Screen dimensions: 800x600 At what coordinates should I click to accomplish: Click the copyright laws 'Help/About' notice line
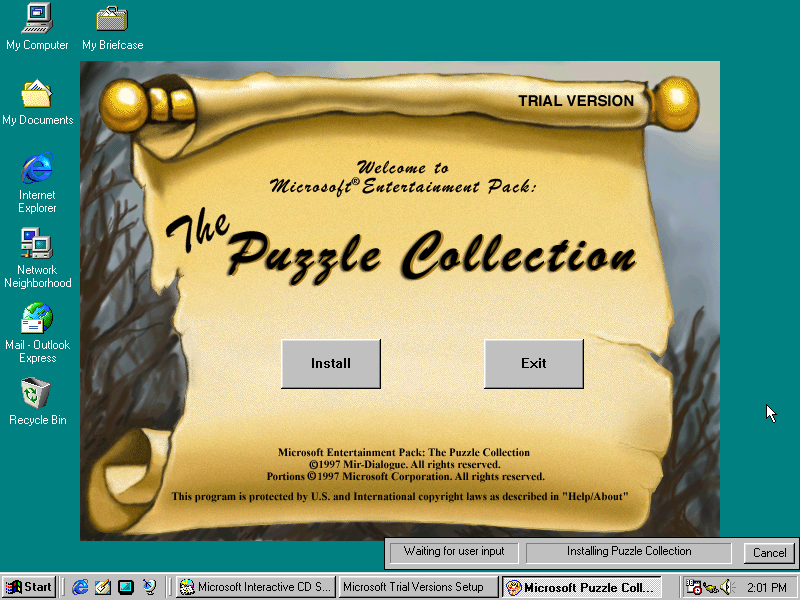coord(399,496)
